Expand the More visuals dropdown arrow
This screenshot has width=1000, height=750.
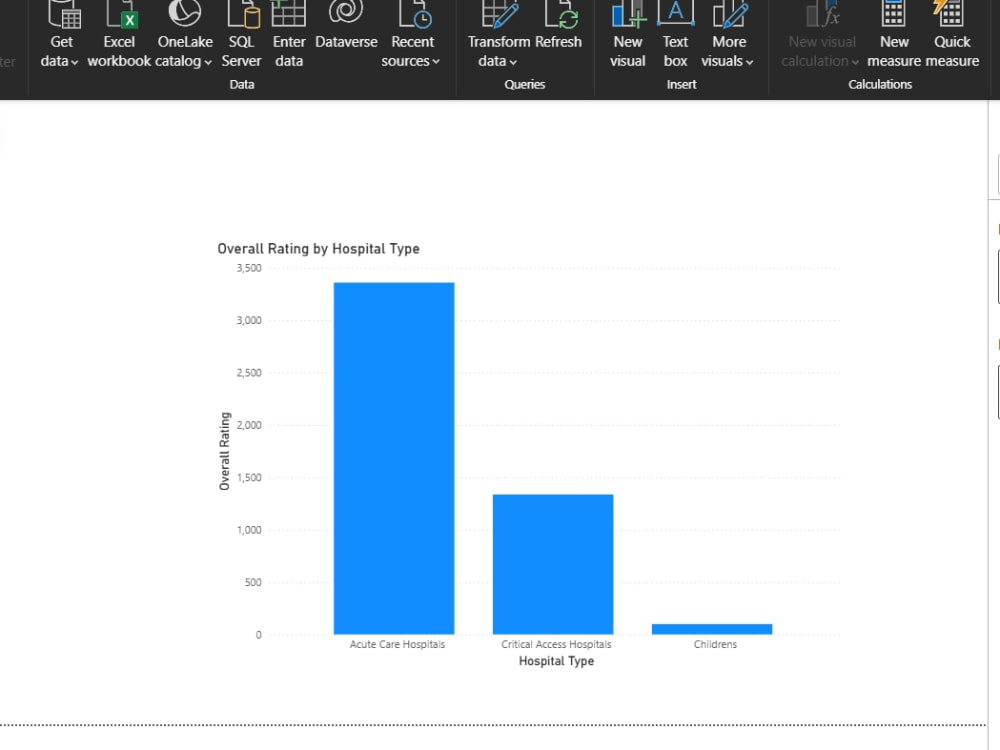[749, 62]
